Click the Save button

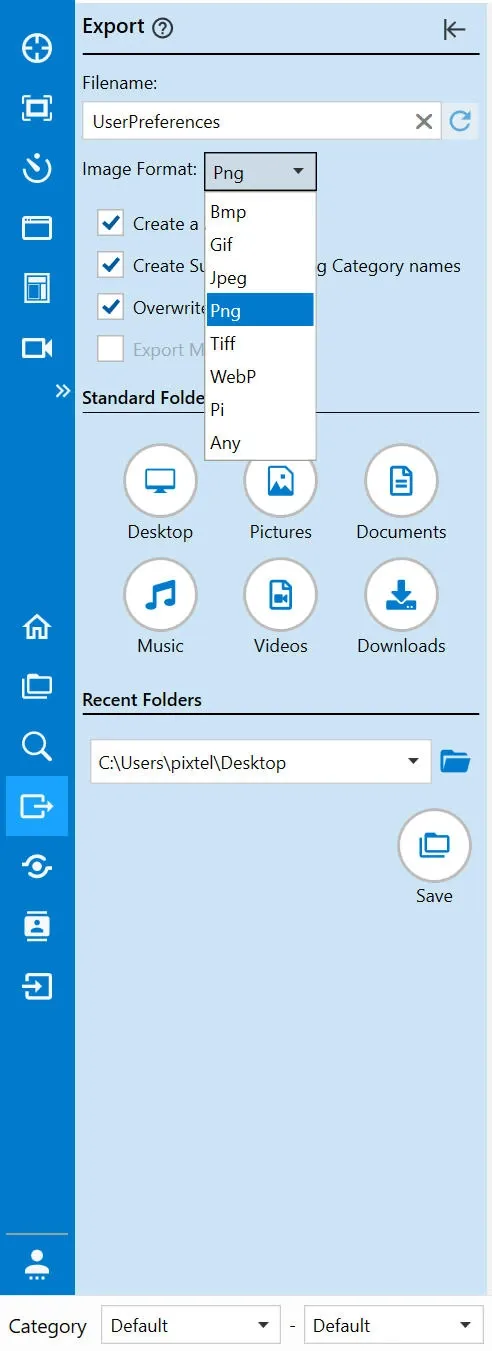pos(434,845)
